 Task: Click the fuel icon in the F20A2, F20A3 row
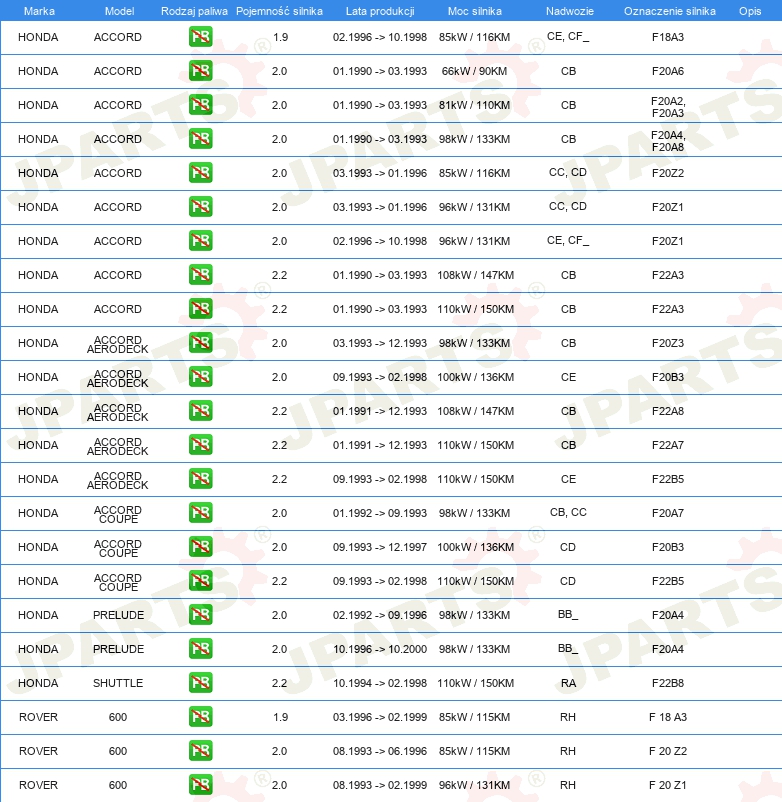[x=200, y=105]
